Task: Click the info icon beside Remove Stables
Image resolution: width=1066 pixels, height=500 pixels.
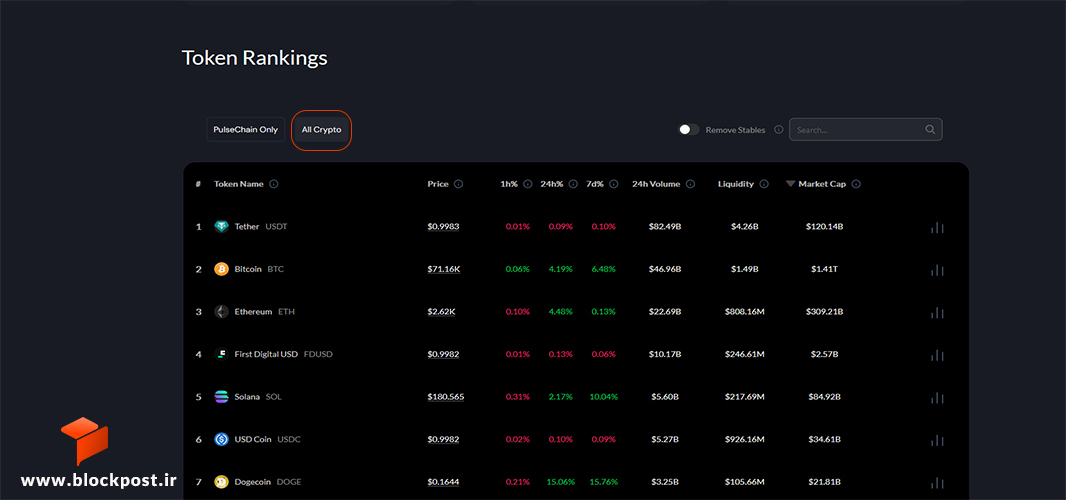Action: point(778,129)
